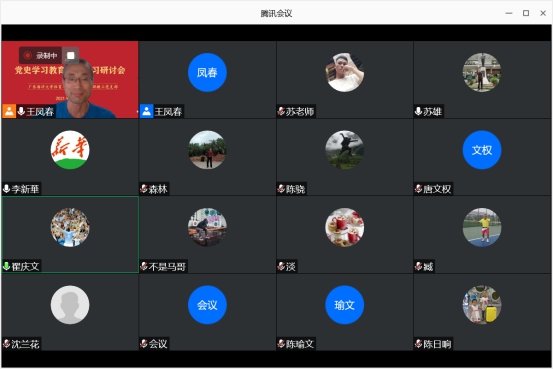Select 森林's outdoor photo avatar
Image resolution: width=553 pixels, height=369 pixels.
pyautogui.click(x=207, y=150)
